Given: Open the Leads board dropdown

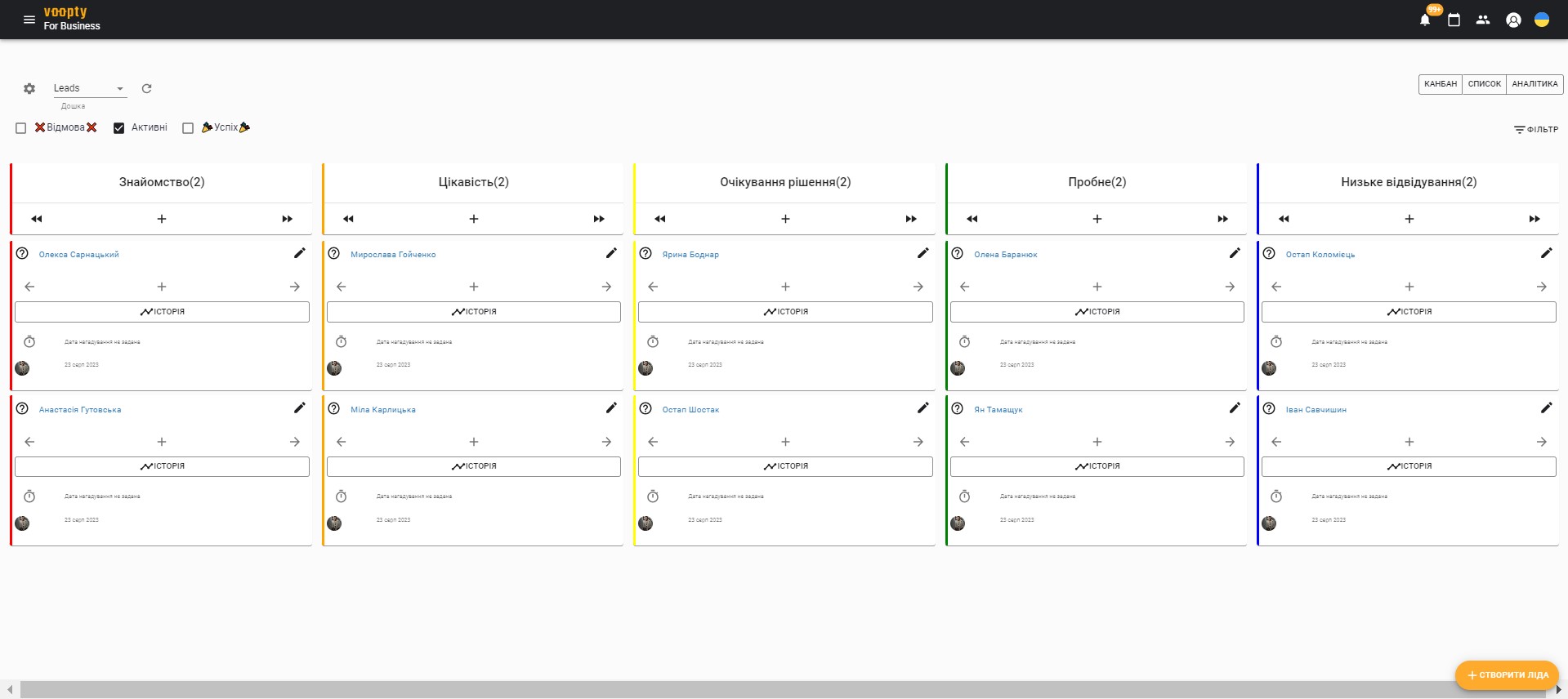Looking at the screenshot, I should point(90,88).
